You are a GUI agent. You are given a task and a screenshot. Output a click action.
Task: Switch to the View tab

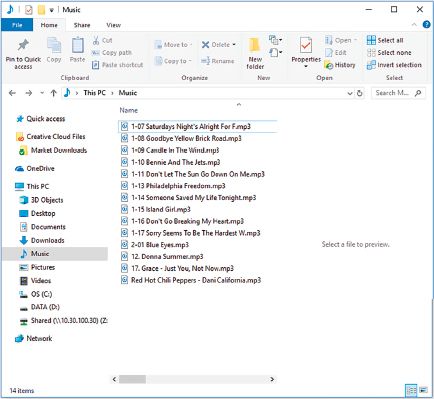(x=113, y=25)
